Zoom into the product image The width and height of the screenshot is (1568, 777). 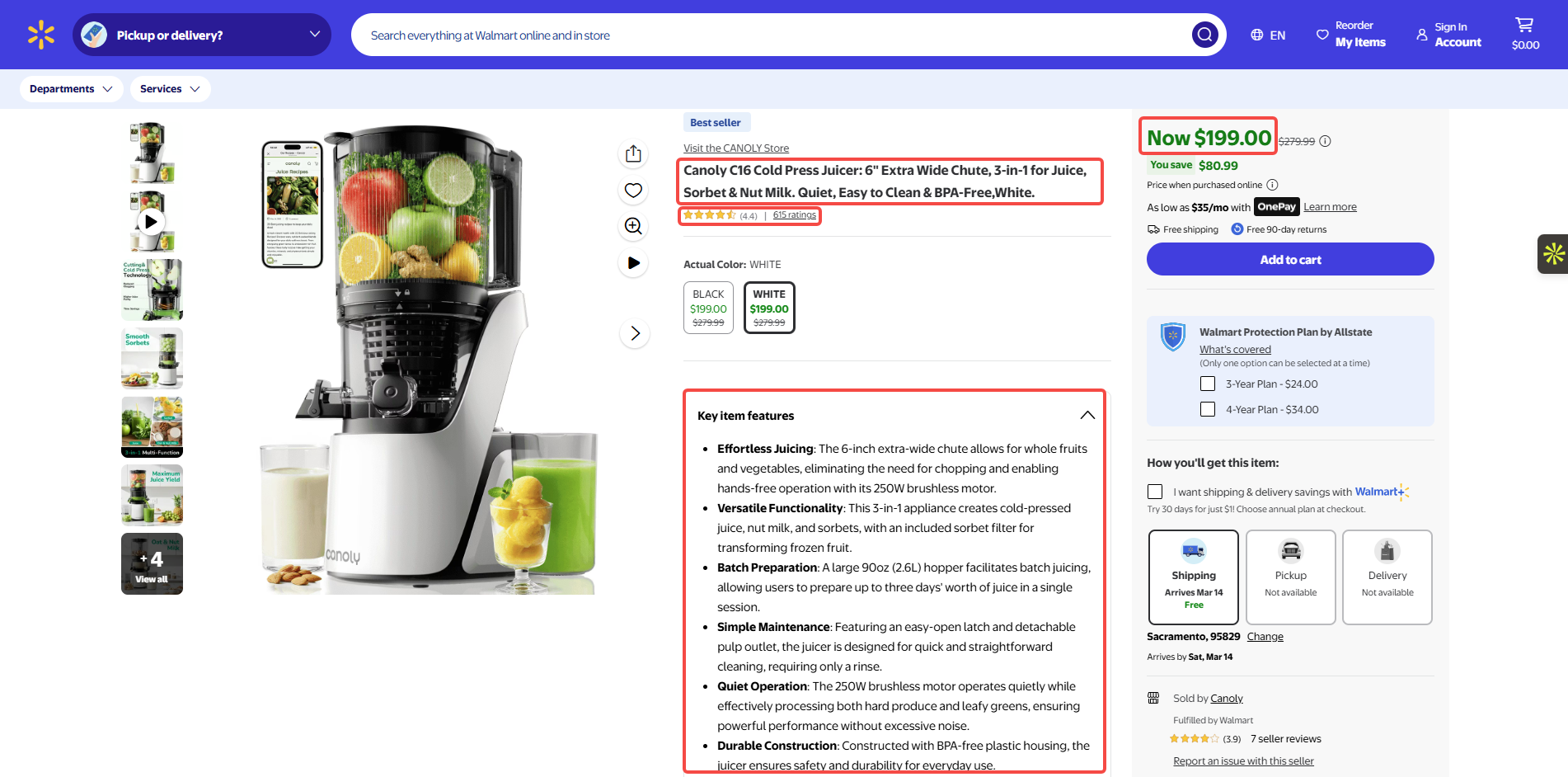tap(633, 226)
